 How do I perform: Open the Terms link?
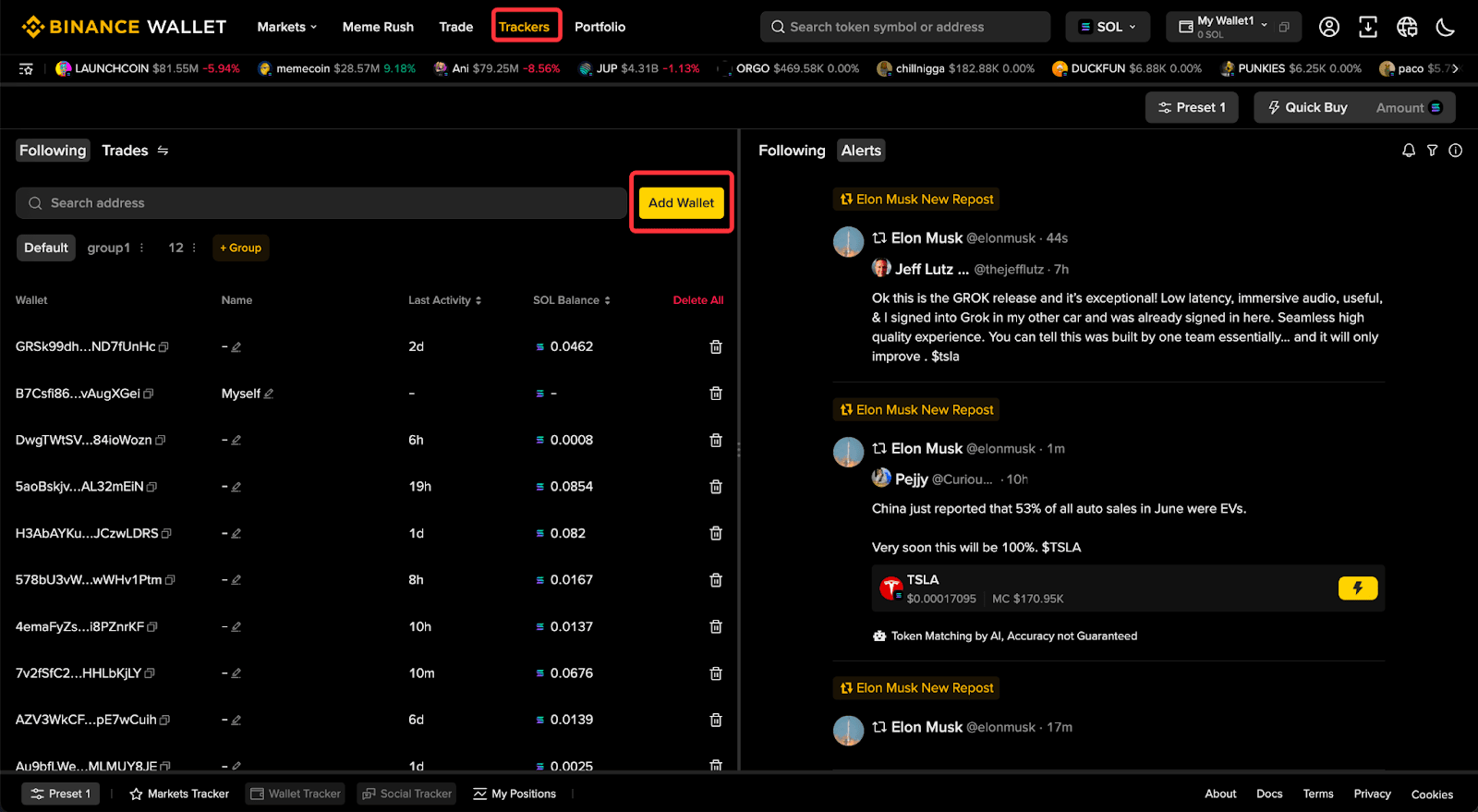tap(1318, 794)
